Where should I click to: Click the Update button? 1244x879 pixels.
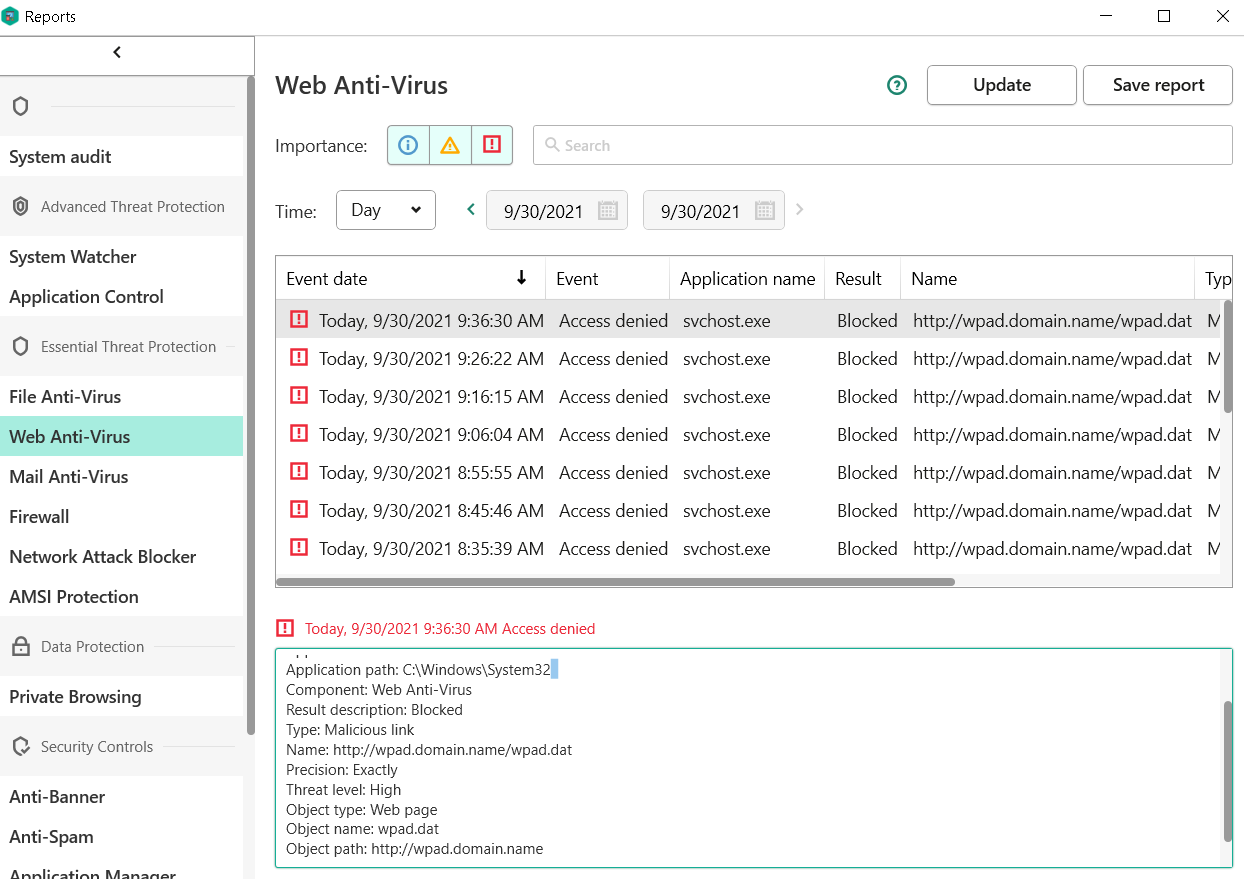click(x=1002, y=85)
